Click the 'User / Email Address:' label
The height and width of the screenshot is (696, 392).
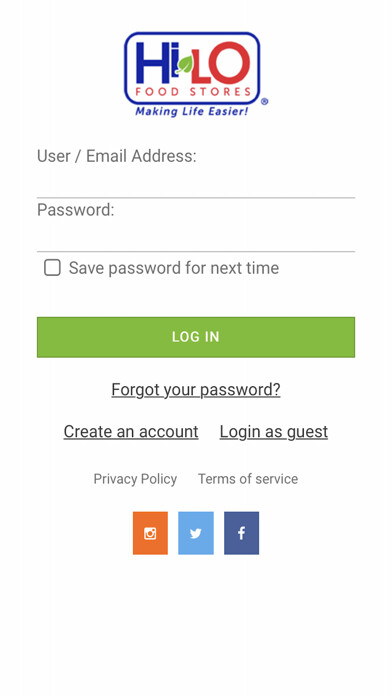click(117, 156)
